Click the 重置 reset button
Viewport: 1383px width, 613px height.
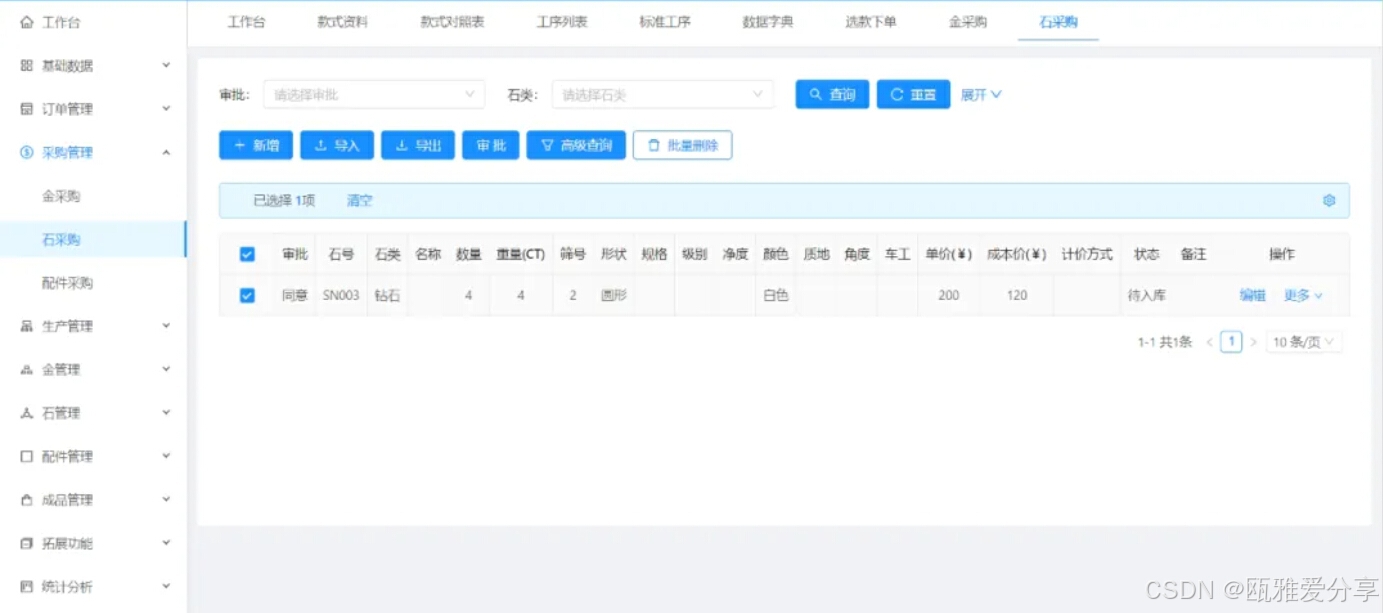click(913, 94)
